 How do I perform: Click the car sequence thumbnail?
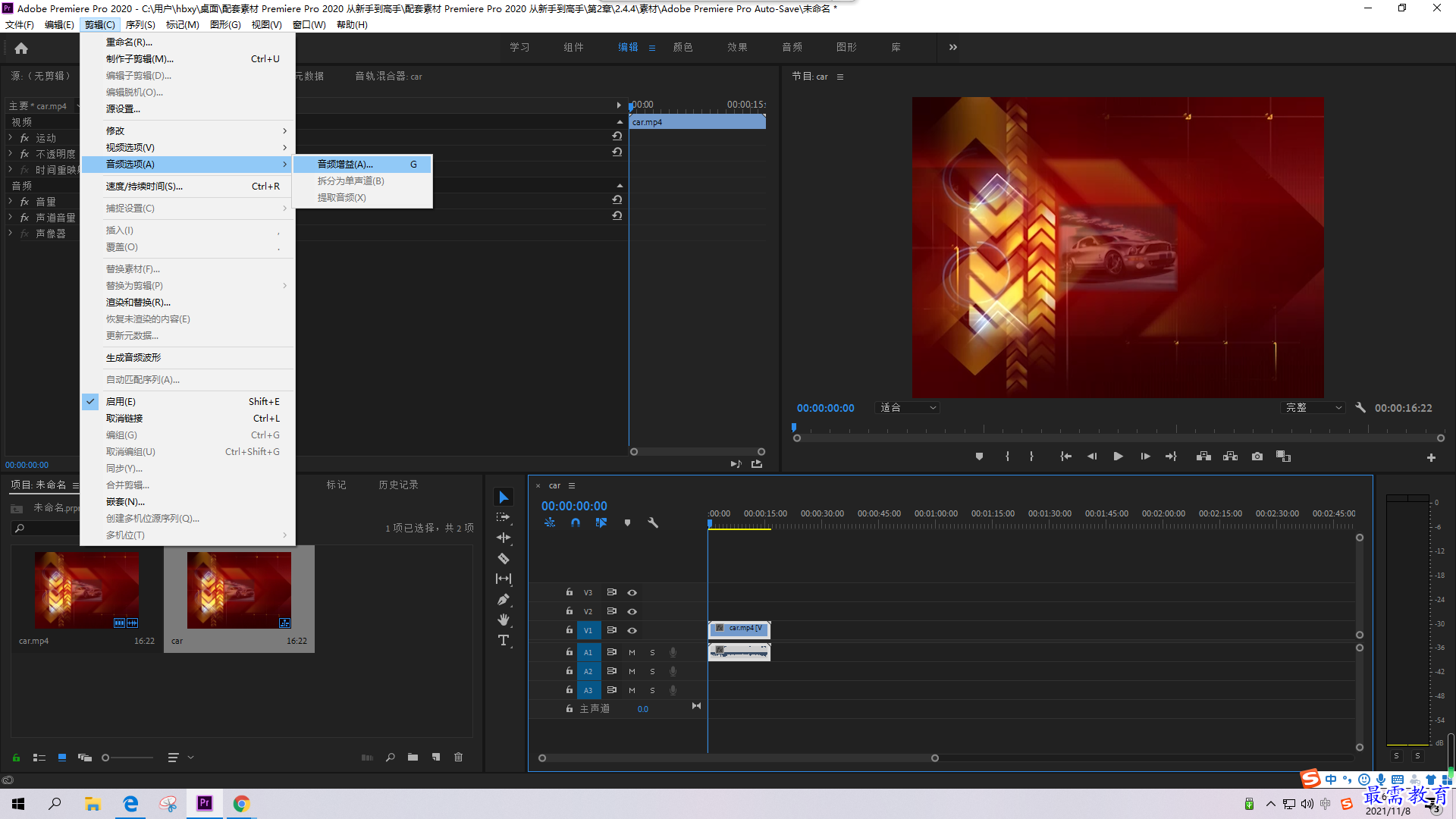239,590
